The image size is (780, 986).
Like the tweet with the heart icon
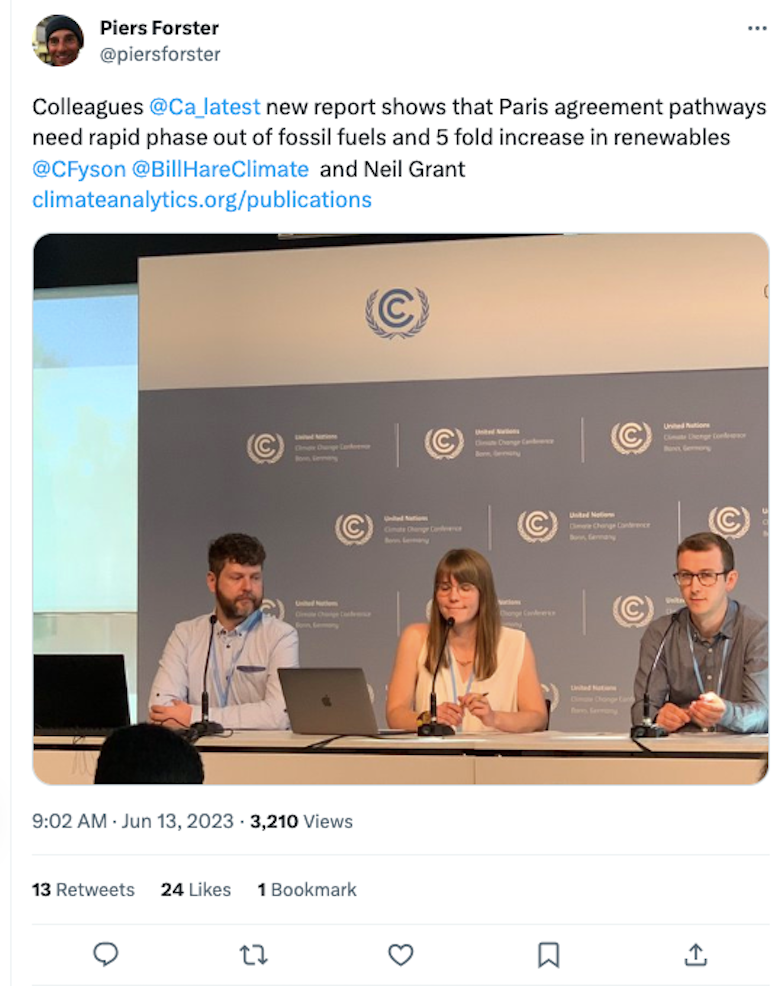(x=401, y=955)
